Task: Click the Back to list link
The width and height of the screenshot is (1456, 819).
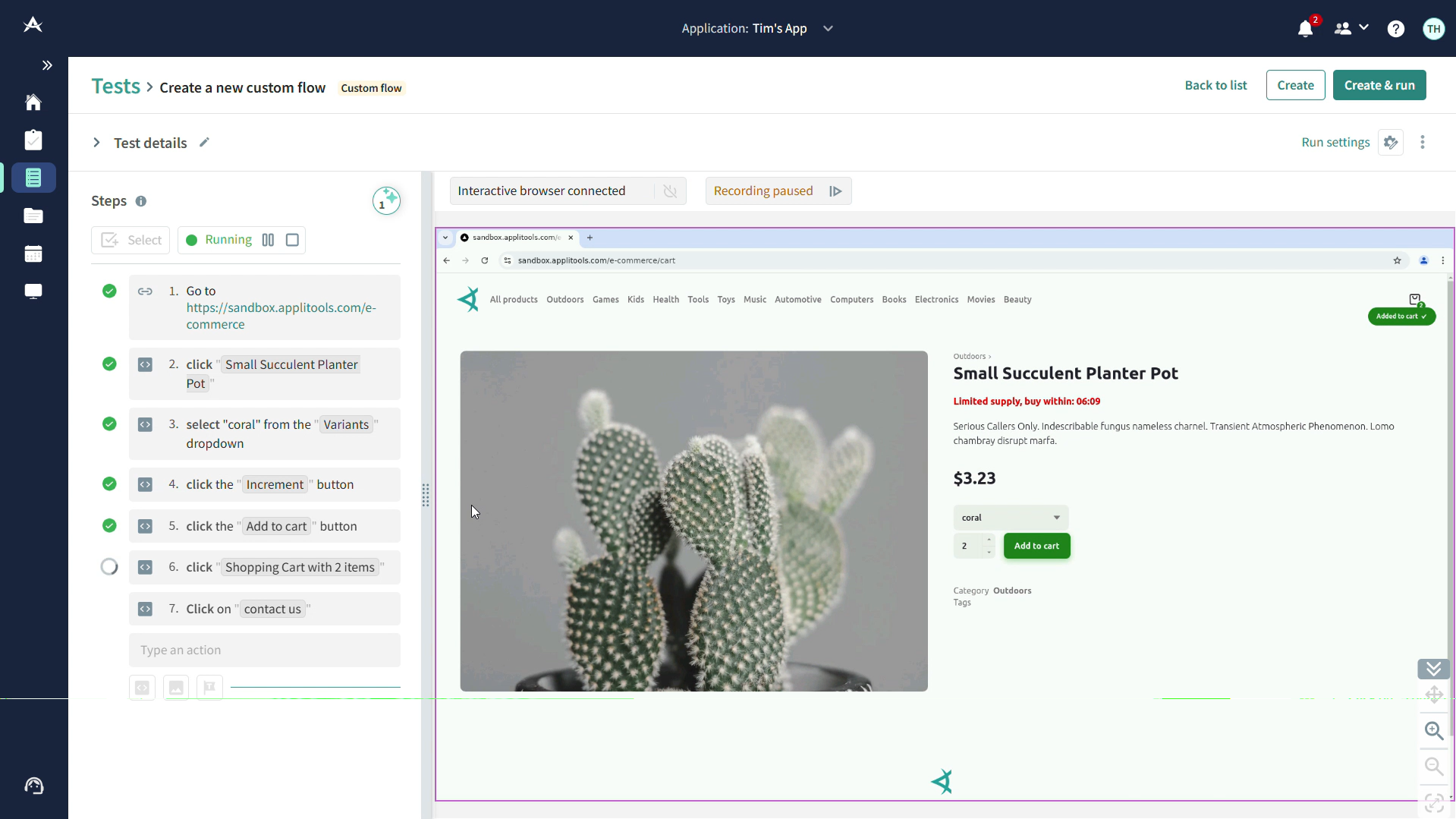Action: point(1215,85)
